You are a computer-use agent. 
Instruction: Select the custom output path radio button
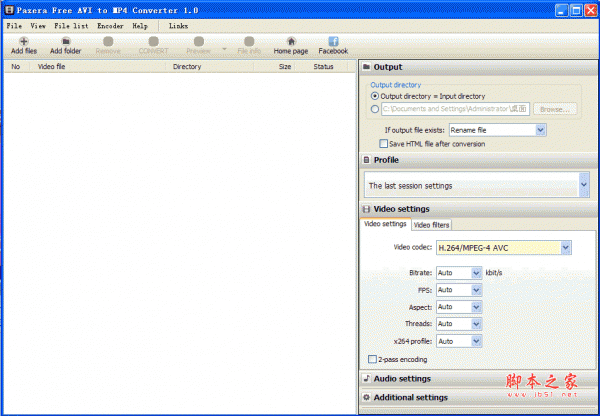pos(375,109)
